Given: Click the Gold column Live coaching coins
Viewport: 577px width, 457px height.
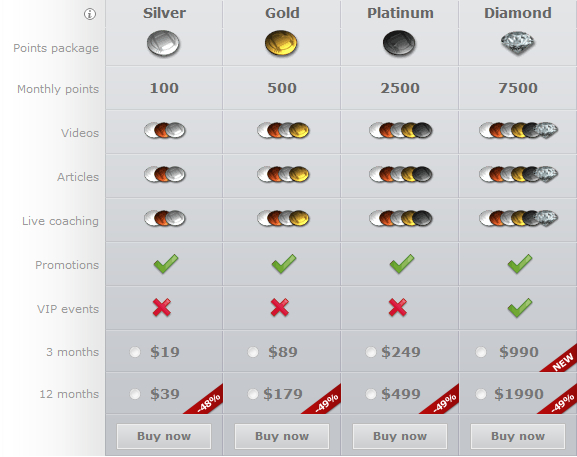Looking at the screenshot, I should [x=283, y=218].
